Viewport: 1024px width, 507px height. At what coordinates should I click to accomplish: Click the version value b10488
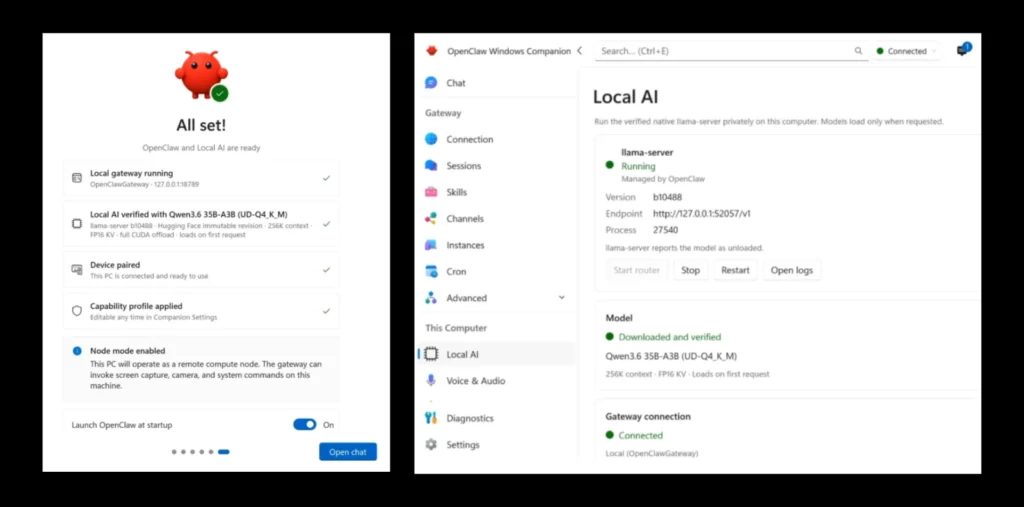click(x=667, y=197)
